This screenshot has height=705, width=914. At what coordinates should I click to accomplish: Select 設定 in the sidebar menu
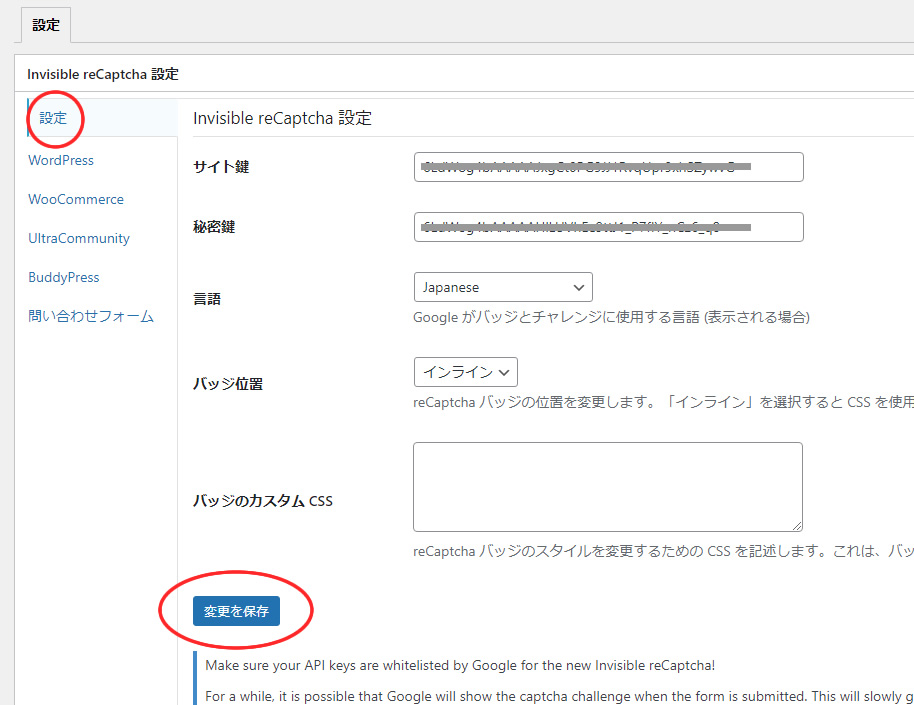(x=53, y=118)
